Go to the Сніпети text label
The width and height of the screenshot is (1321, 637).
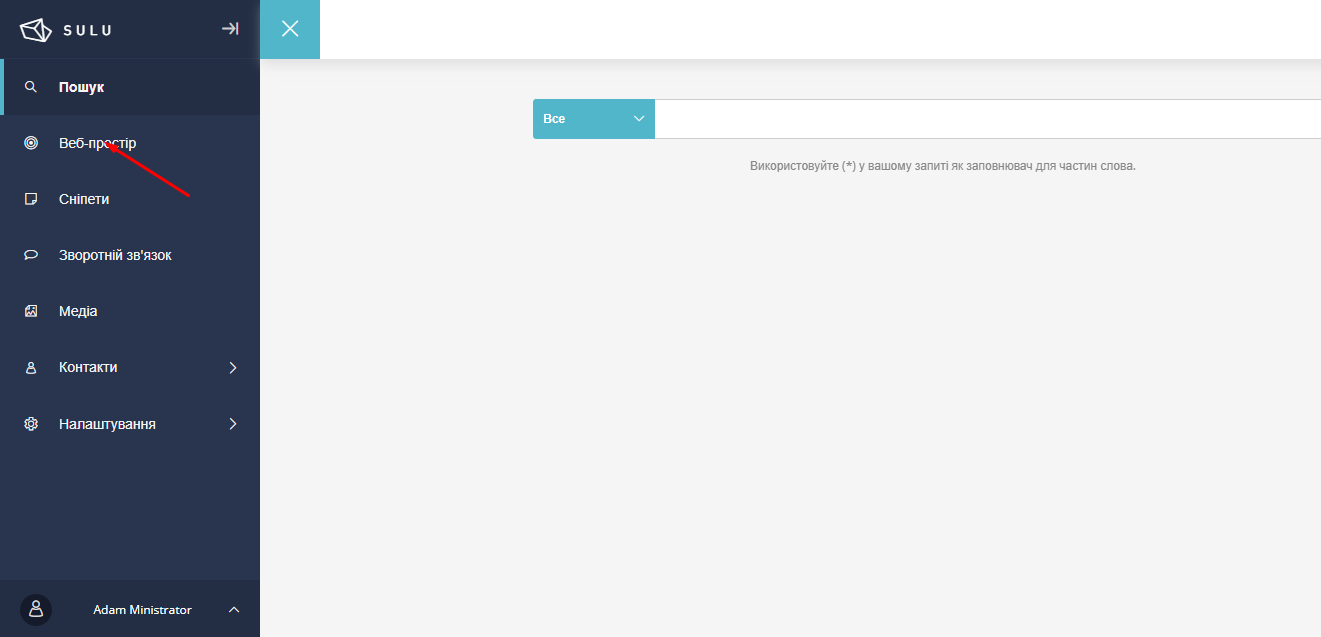(84, 199)
